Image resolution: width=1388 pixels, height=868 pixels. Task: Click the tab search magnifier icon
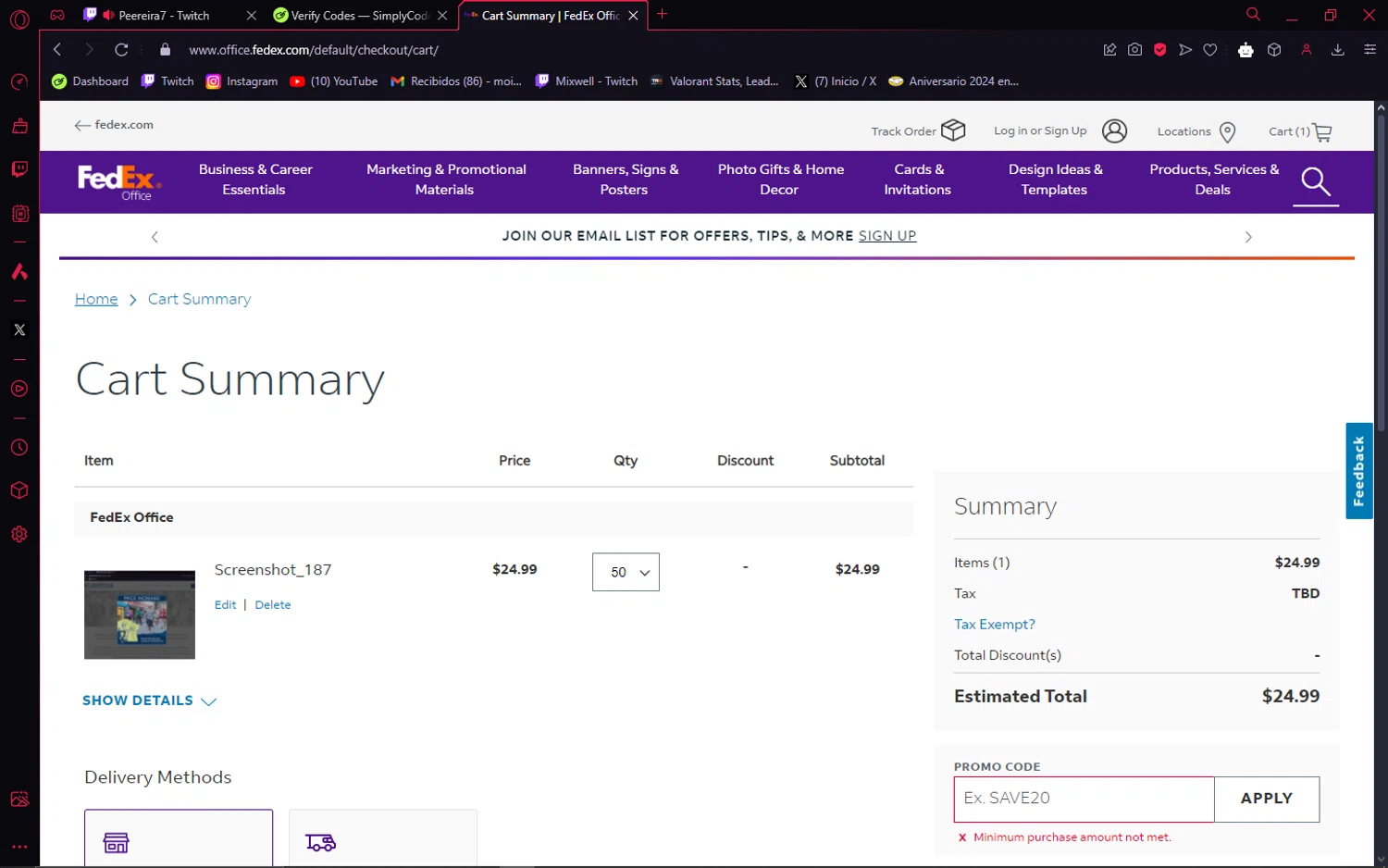(1253, 14)
